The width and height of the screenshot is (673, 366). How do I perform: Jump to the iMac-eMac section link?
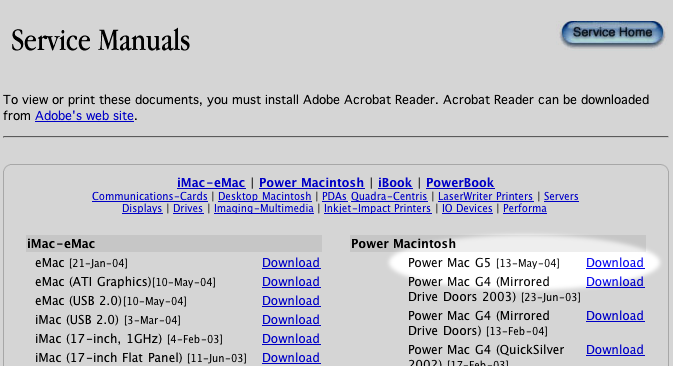pyautogui.click(x=211, y=183)
